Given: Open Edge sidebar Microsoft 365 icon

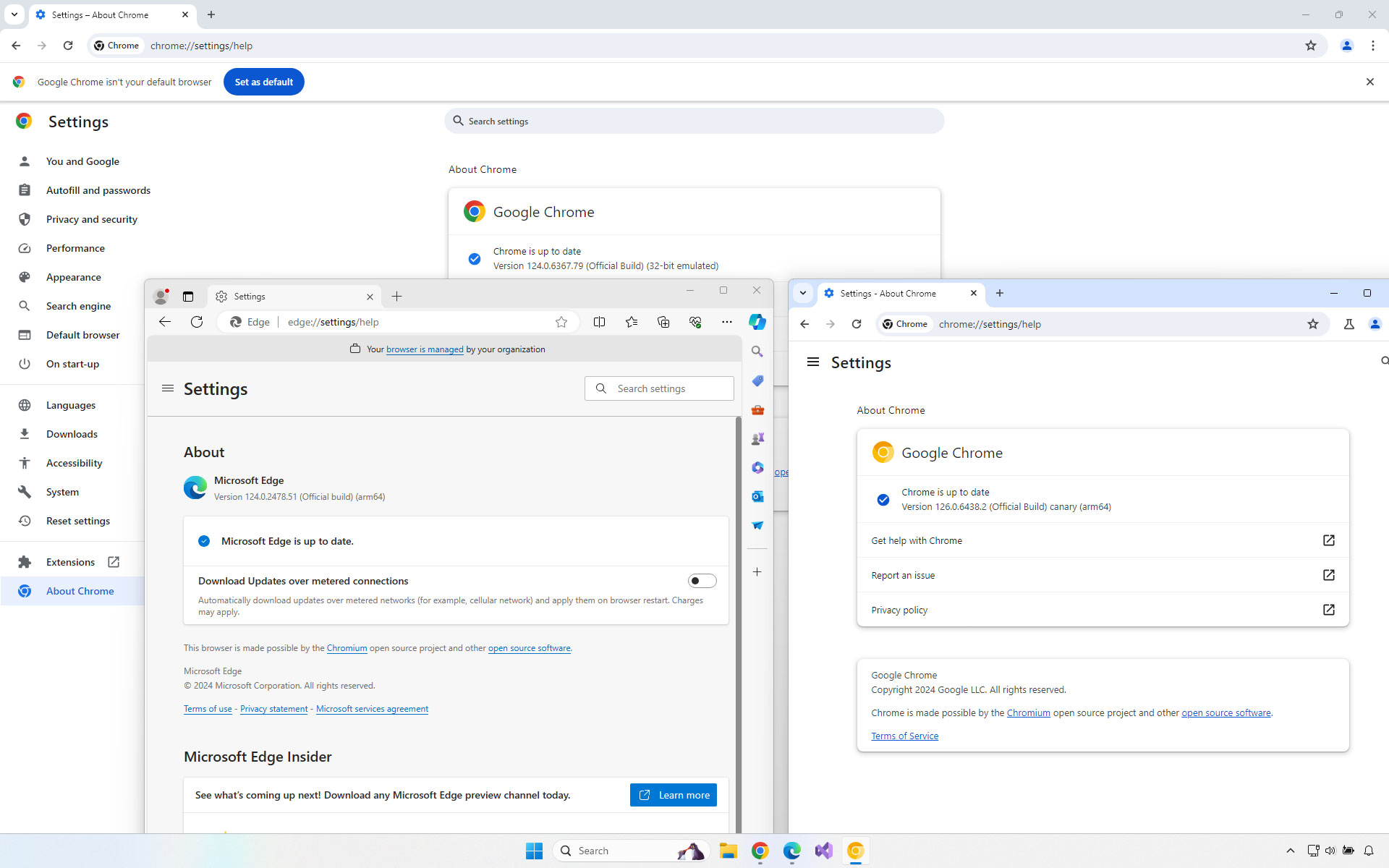Looking at the screenshot, I should pyautogui.click(x=757, y=468).
